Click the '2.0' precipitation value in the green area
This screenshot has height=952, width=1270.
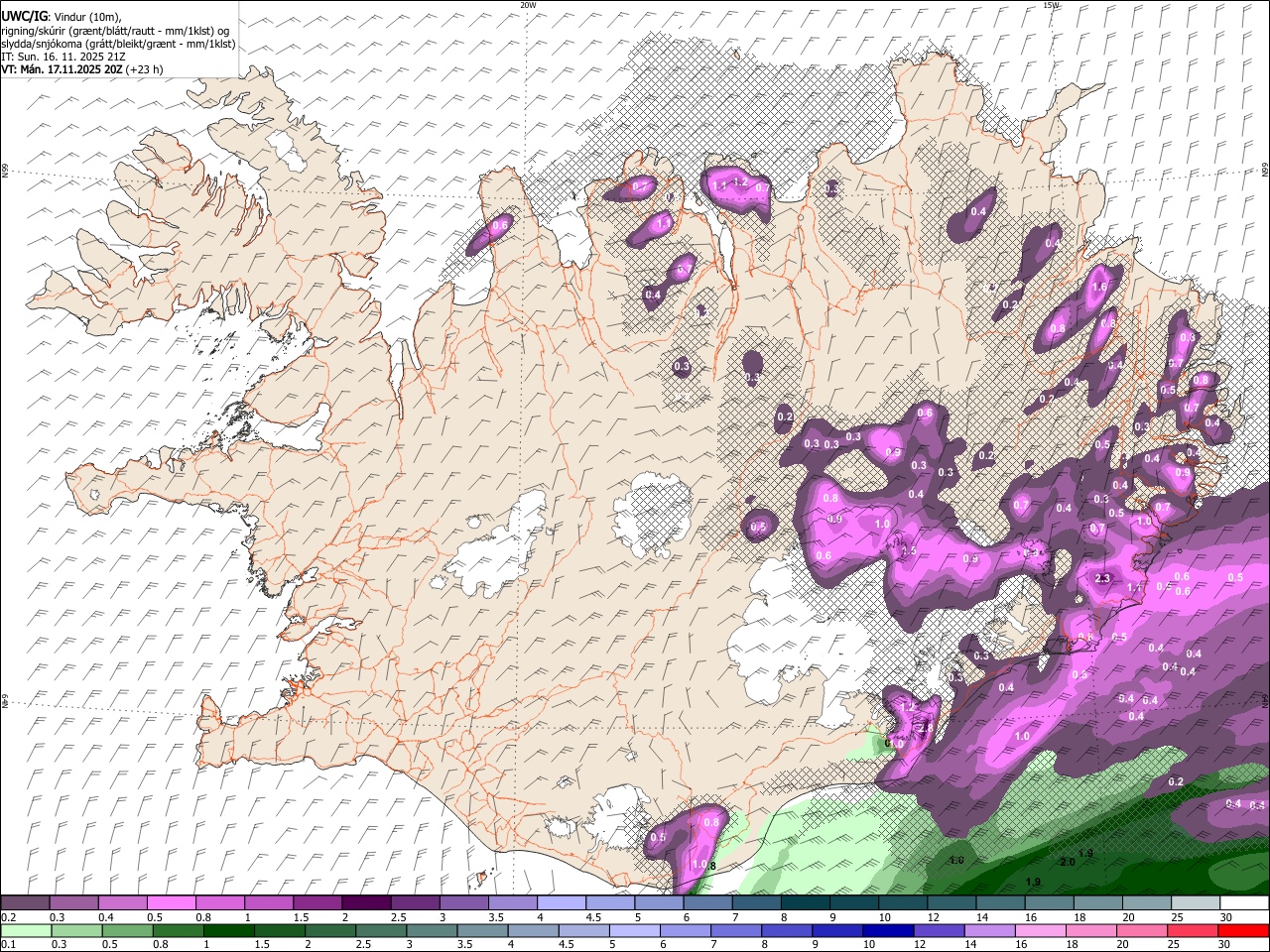(1067, 862)
